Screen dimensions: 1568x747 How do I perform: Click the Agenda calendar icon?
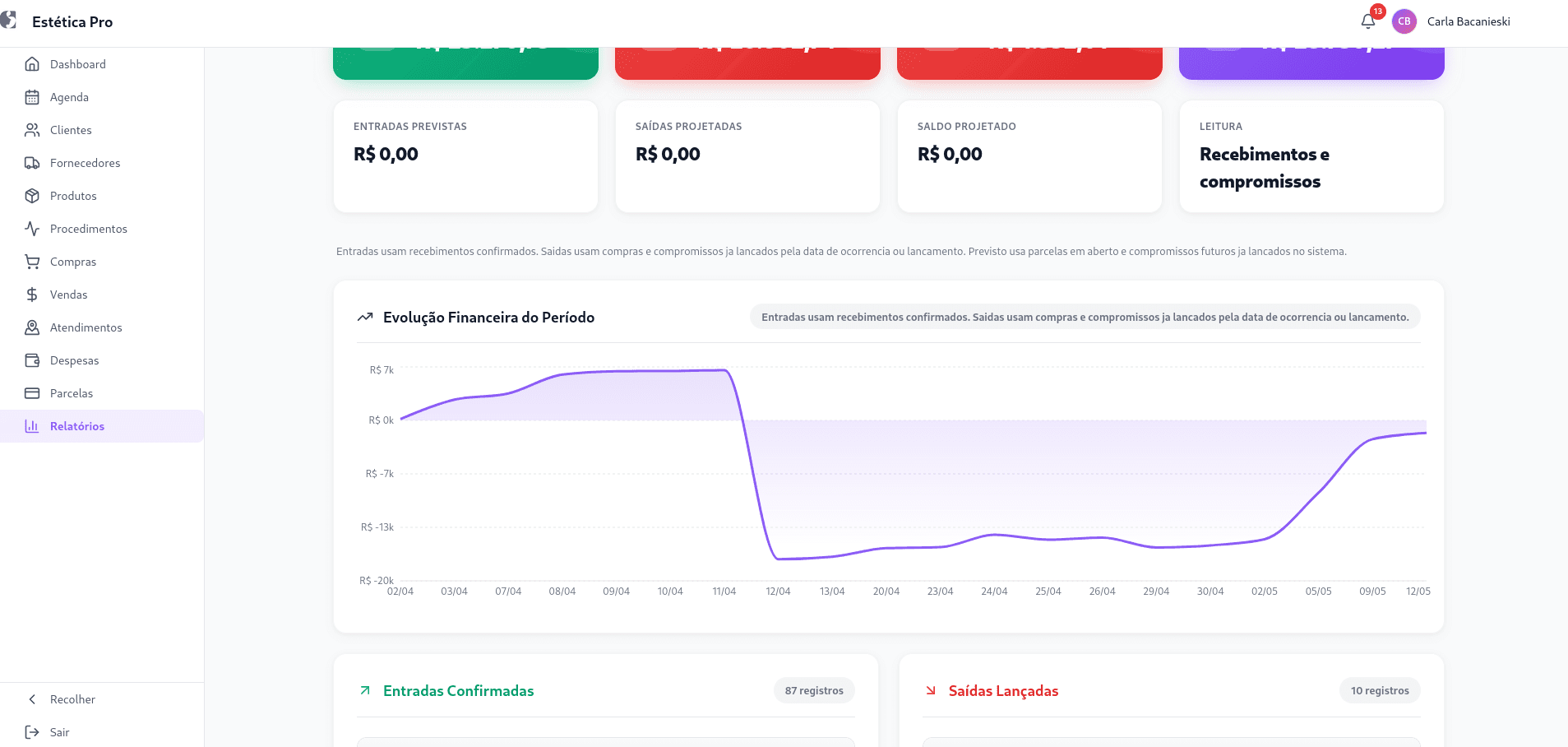[x=32, y=97]
